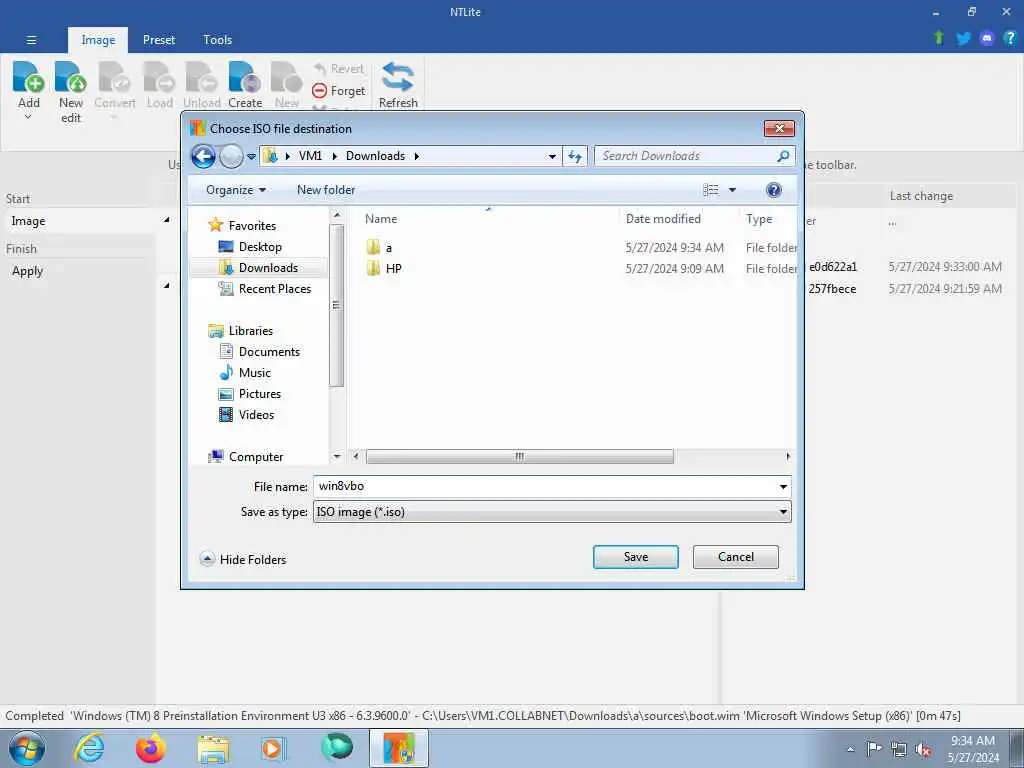This screenshot has height=768, width=1024.
Task: Click the volume muted tray icon
Action: 923,750
